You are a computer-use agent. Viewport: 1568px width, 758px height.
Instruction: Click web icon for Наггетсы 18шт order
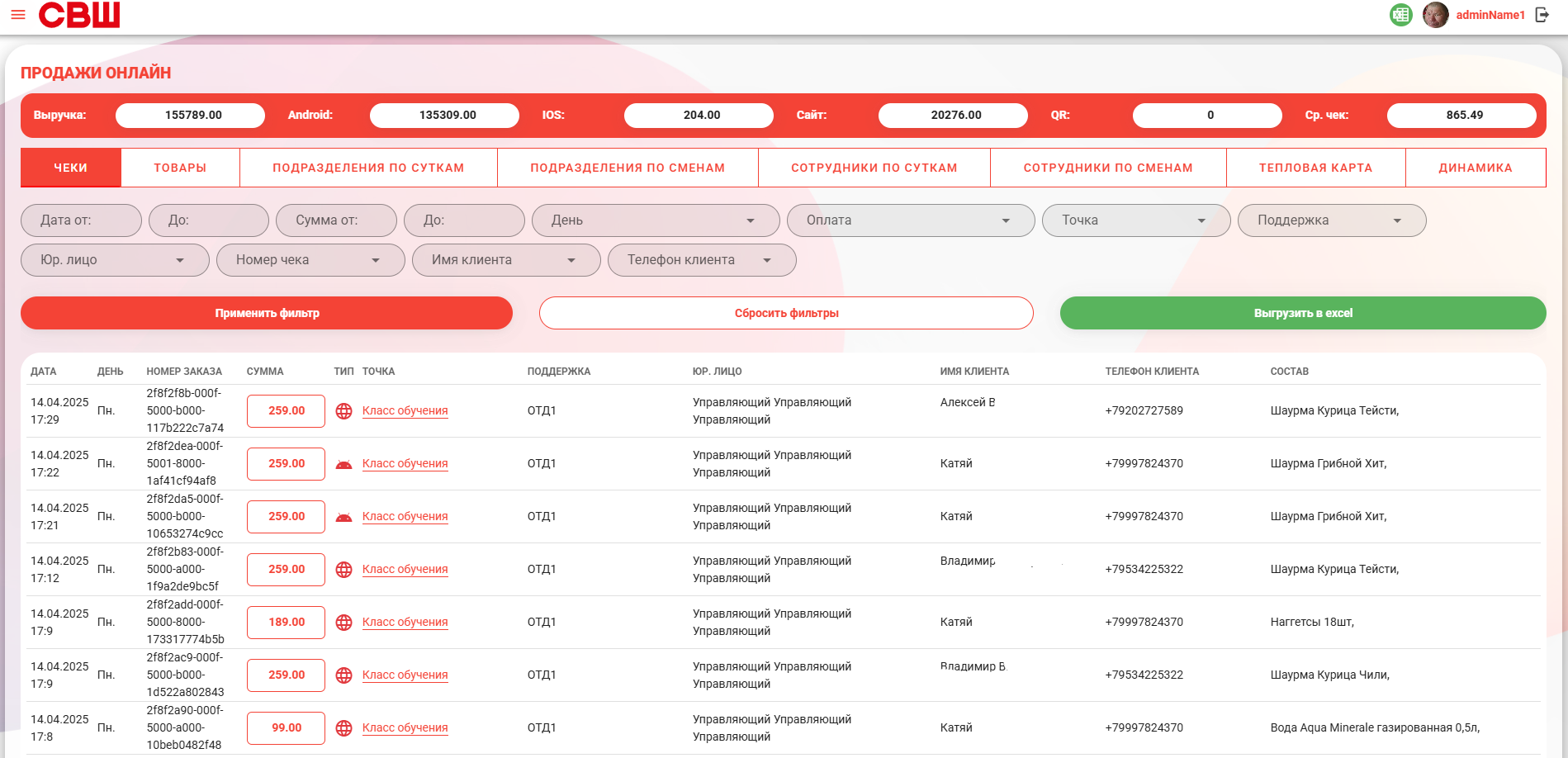point(344,623)
